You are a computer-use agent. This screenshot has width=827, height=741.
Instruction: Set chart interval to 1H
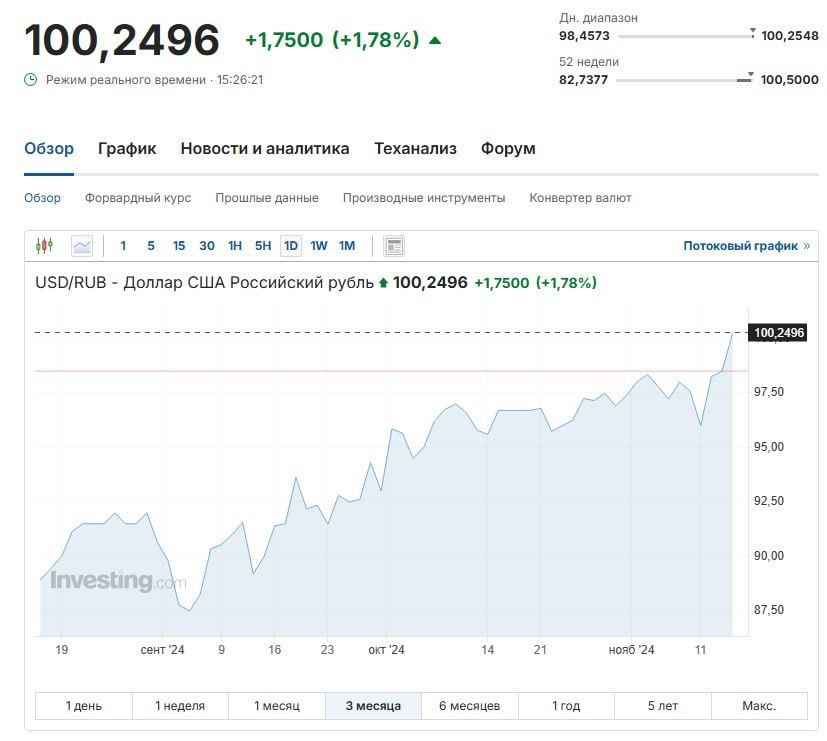coord(235,246)
